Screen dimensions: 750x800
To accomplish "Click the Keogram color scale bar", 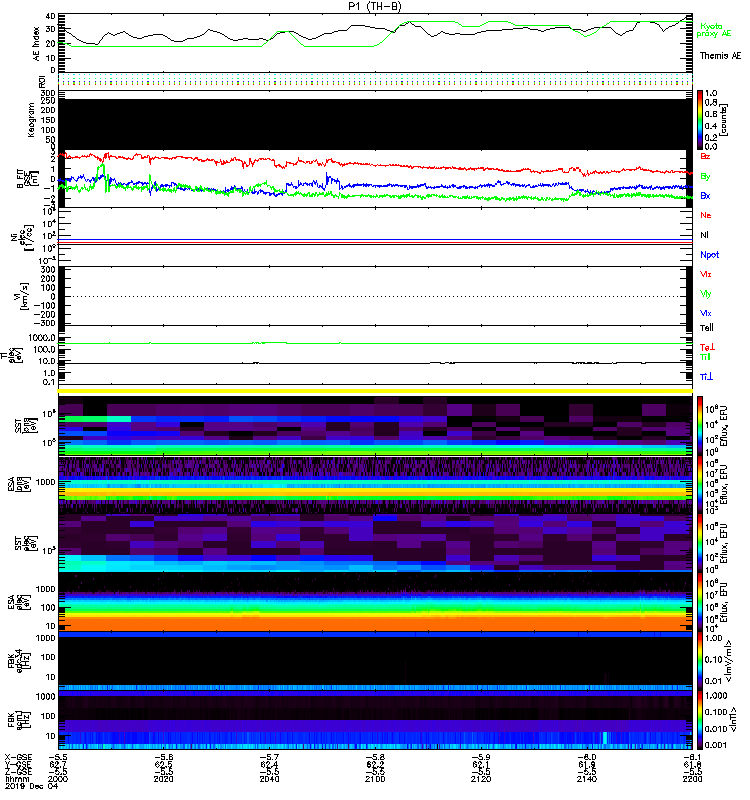I will pos(700,120).
